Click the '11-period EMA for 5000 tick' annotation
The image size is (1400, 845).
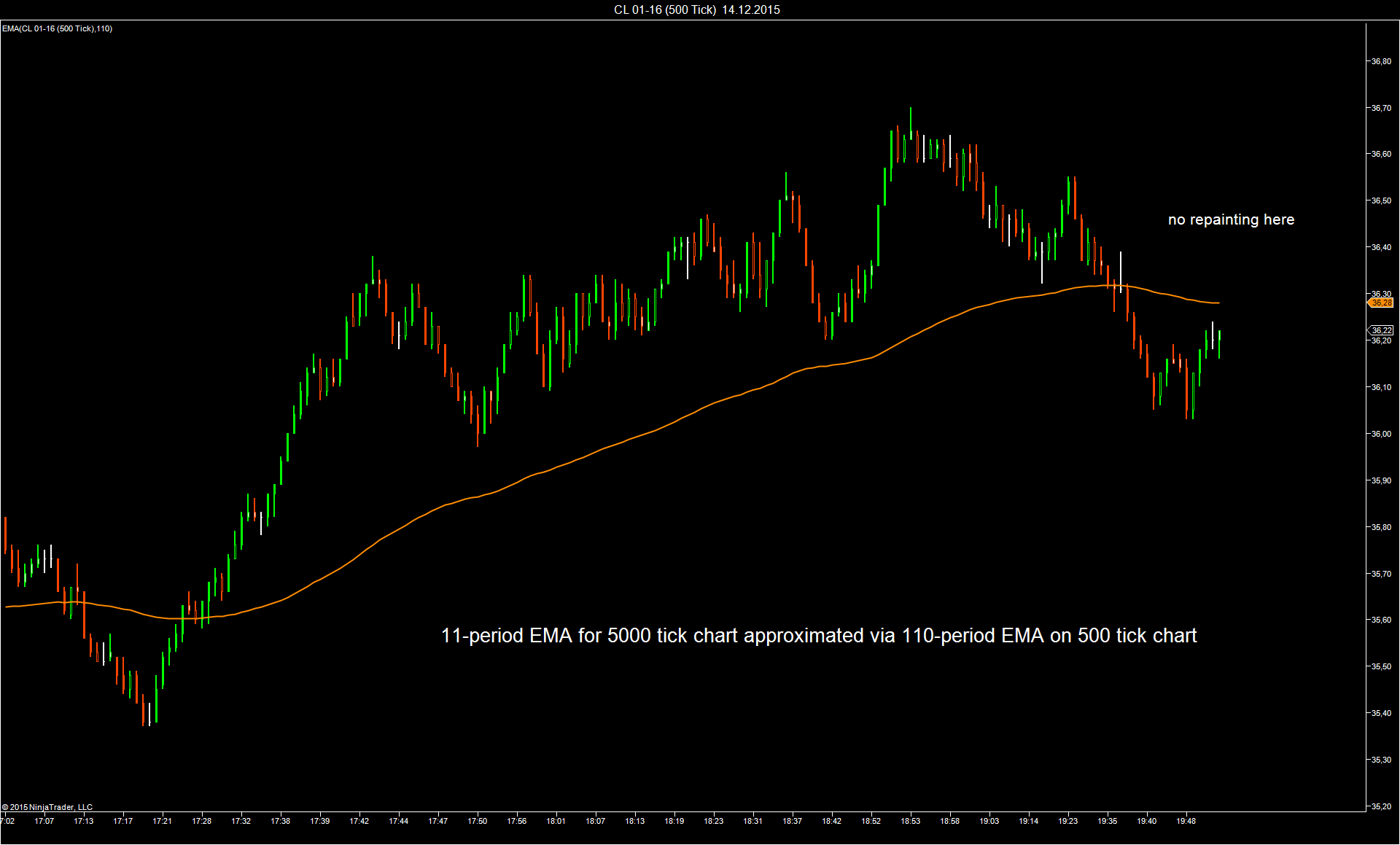(x=818, y=636)
